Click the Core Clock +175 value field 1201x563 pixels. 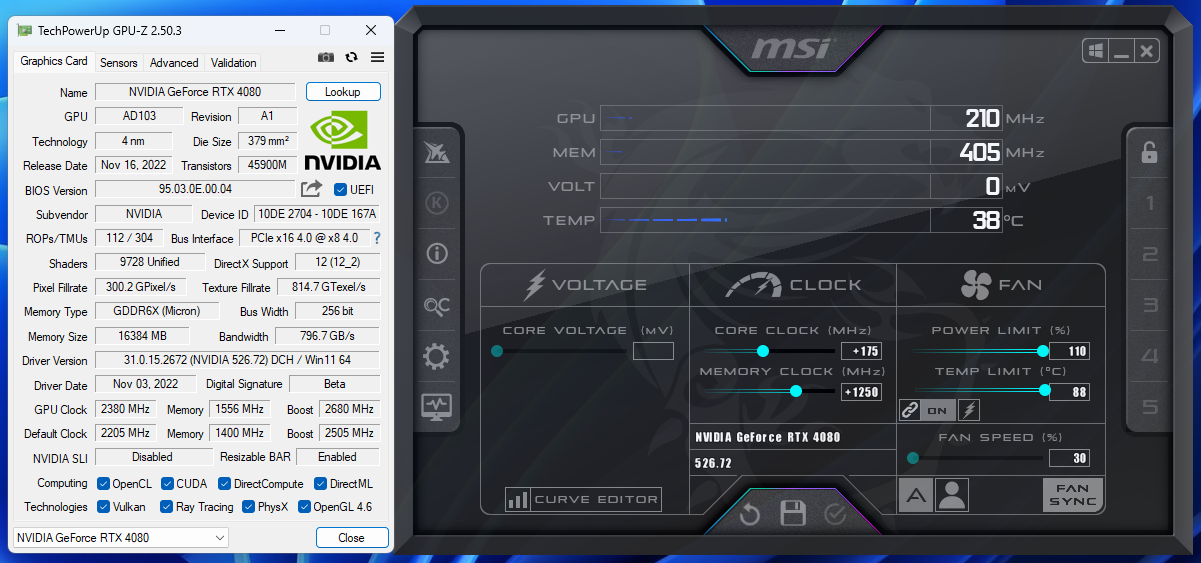click(x=861, y=351)
